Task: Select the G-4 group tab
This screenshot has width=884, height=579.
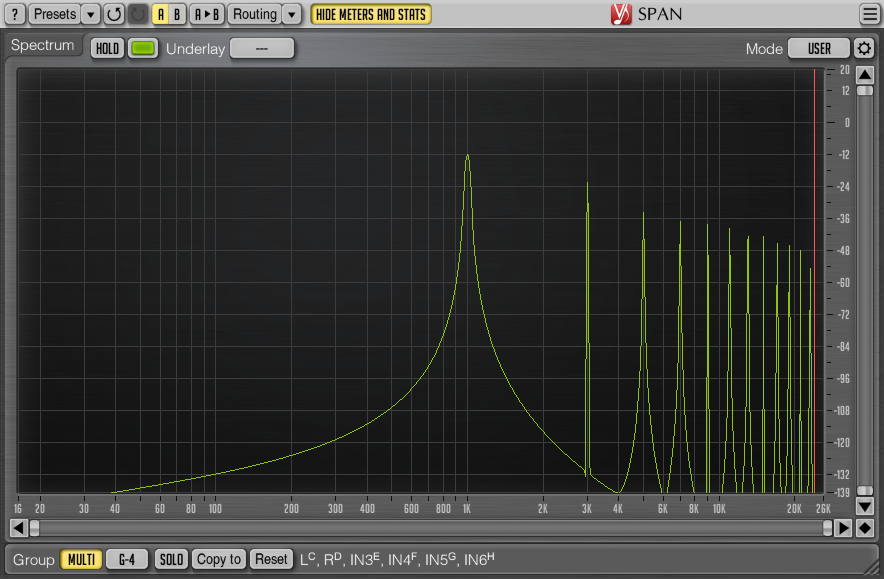Action: coord(127,559)
